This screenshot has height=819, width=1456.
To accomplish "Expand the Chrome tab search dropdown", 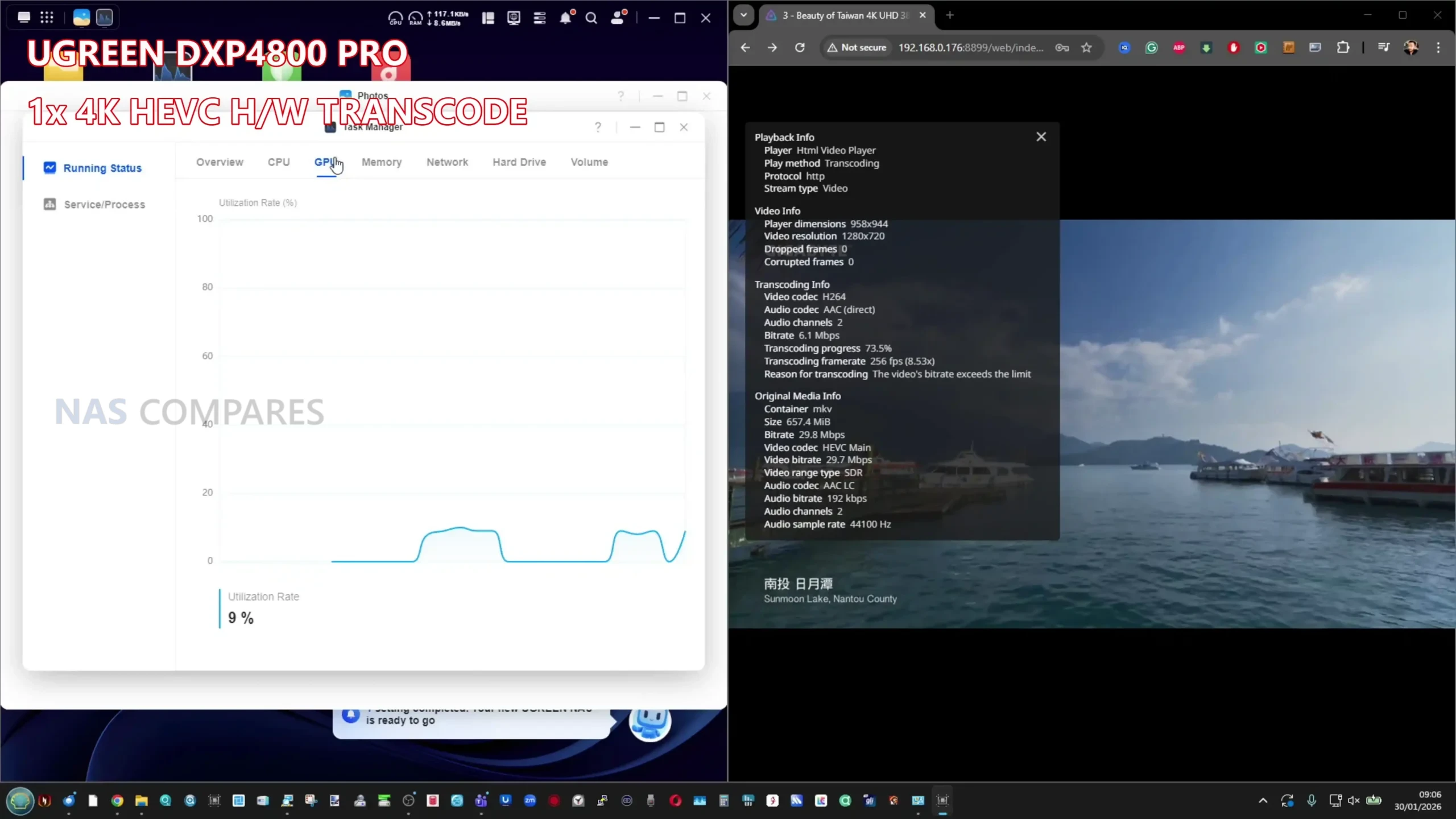I will tap(743, 15).
